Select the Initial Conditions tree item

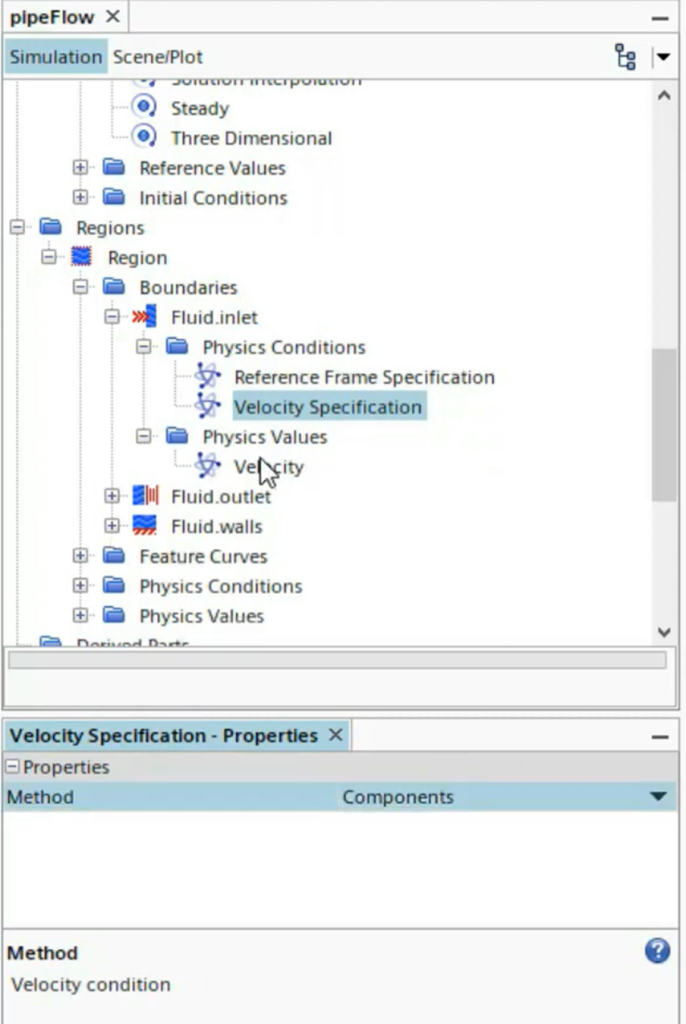pyautogui.click(x=213, y=198)
